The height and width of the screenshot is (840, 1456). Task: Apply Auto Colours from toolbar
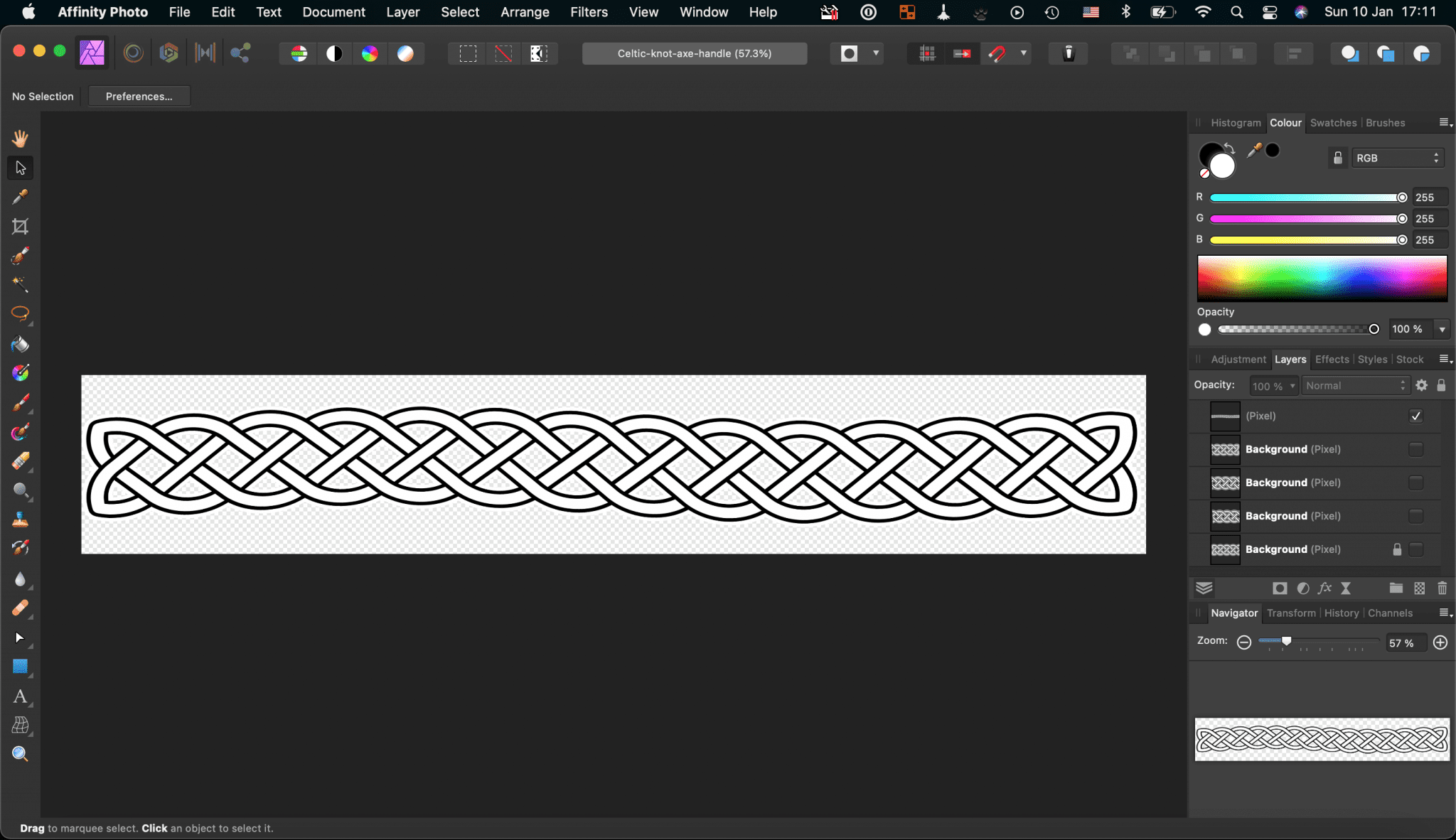coord(370,53)
